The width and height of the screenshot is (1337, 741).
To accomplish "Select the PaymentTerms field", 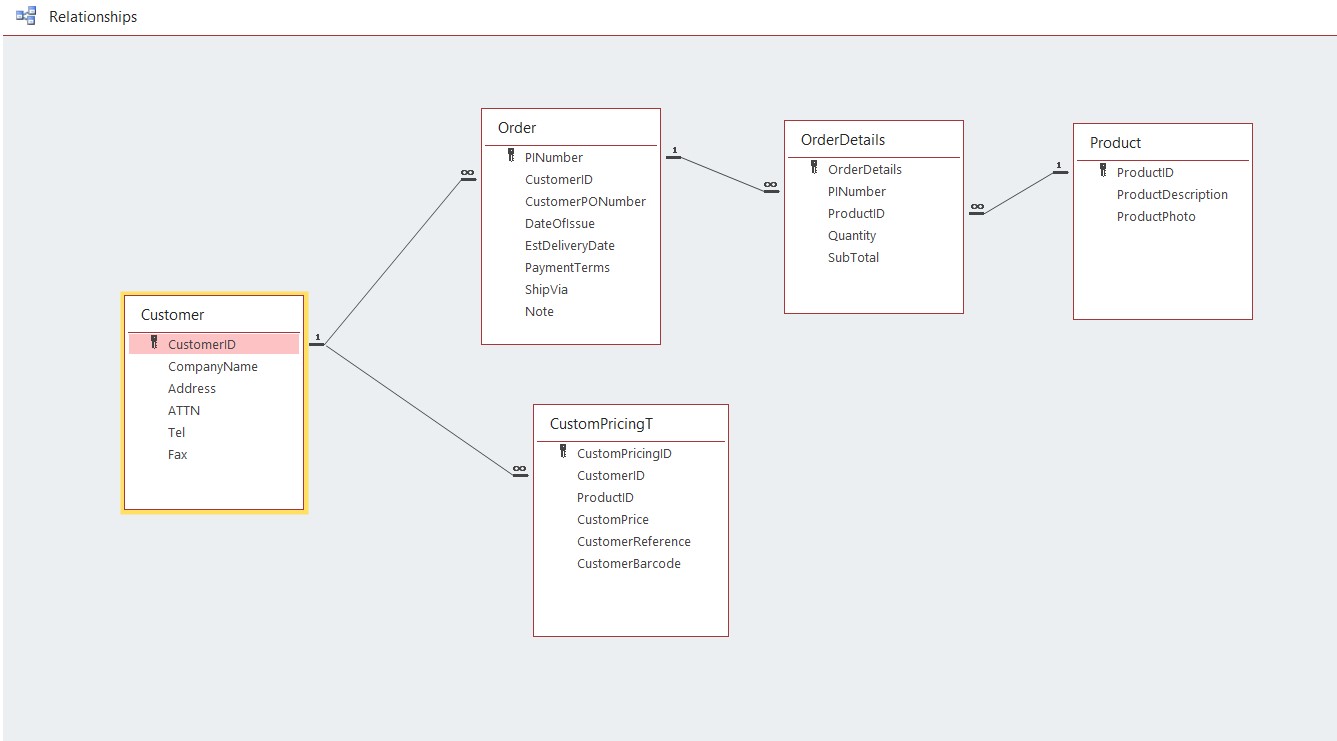I will point(567,268).
